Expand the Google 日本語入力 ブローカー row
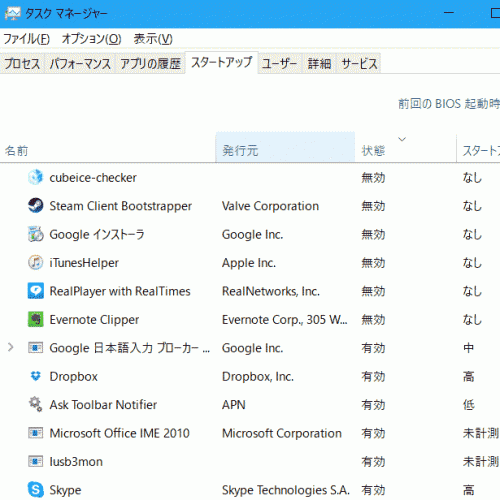Image resolution: width=500 pixels, height=500 pixels. pyautogui.click(x=11, y=348)
